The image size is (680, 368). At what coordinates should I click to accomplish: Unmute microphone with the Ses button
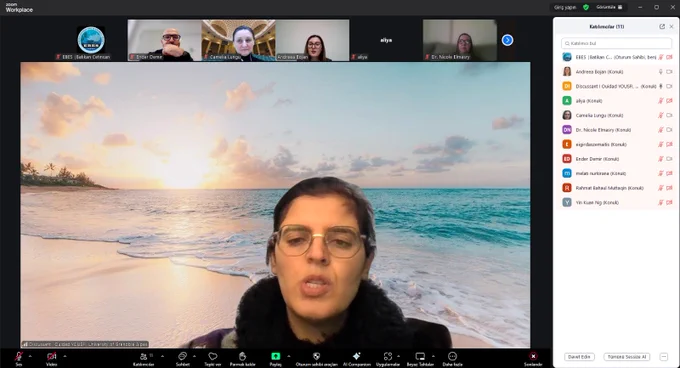coord(19,358)
